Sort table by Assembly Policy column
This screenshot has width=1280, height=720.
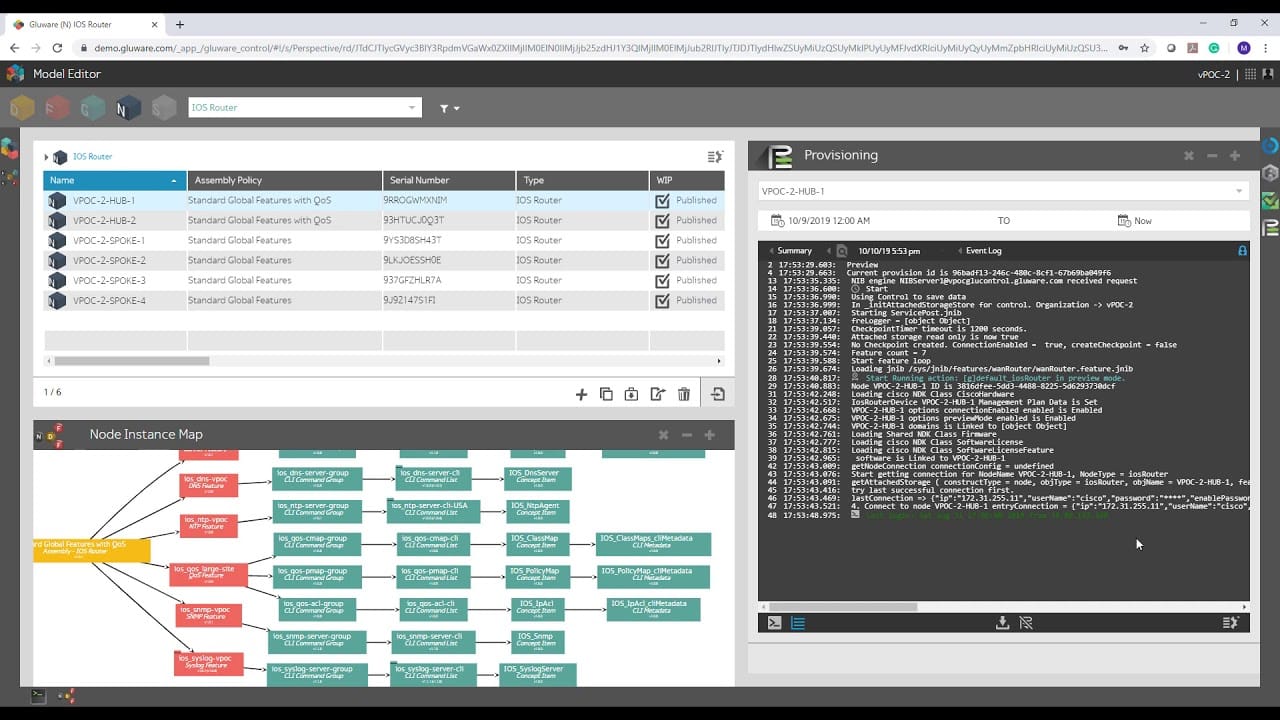click(x=285, y=180)
